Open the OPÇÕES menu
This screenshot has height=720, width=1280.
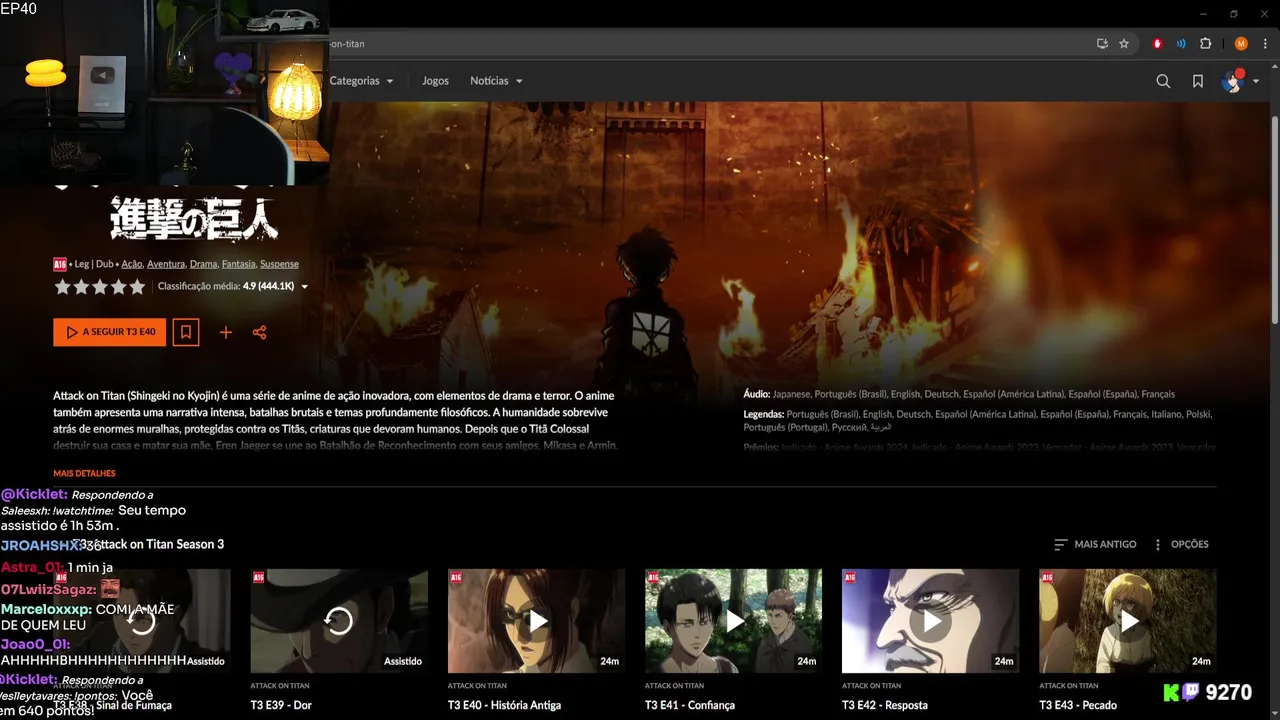pos(1181,544)
